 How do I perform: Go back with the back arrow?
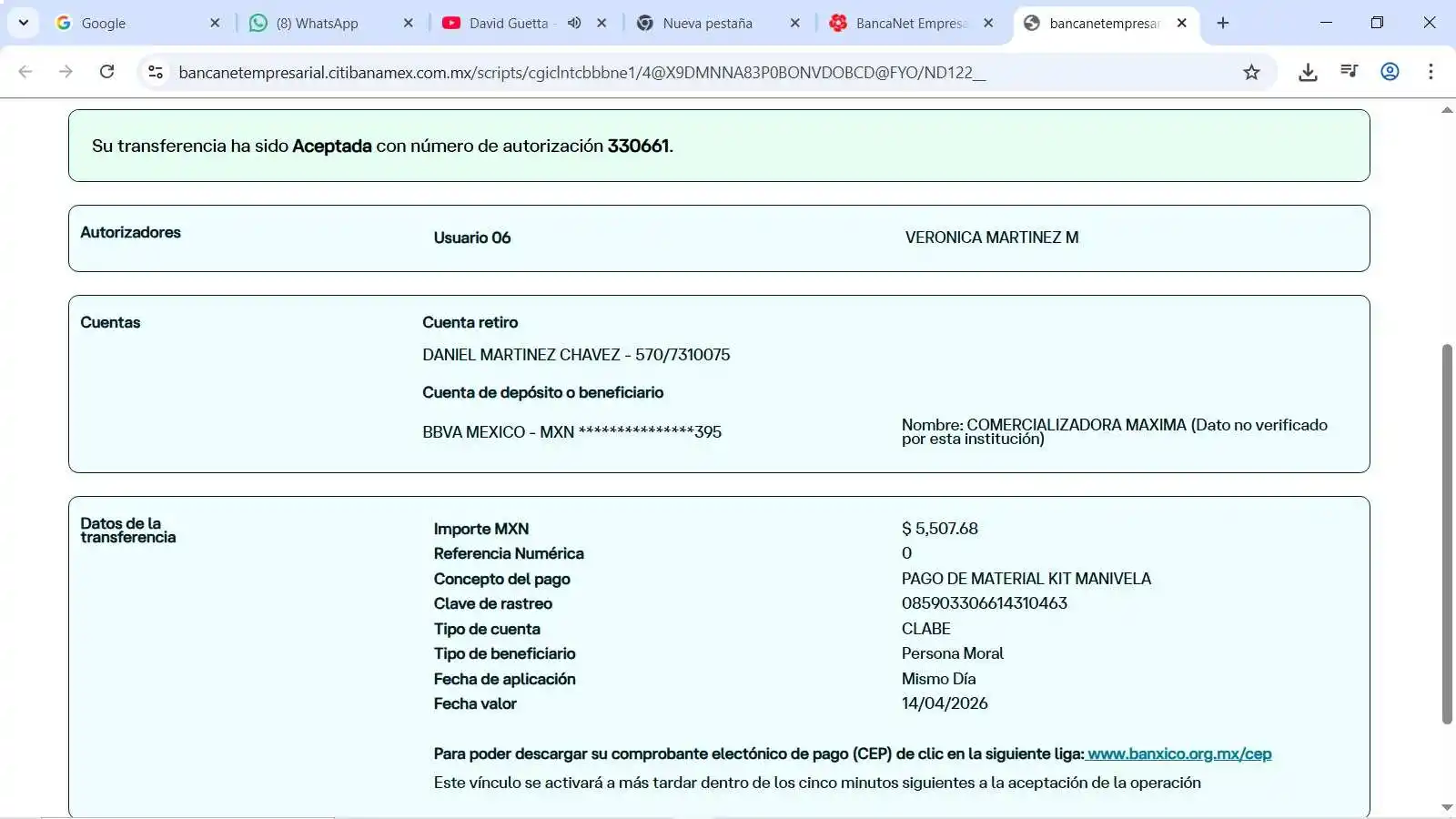[x=25, y=72]
